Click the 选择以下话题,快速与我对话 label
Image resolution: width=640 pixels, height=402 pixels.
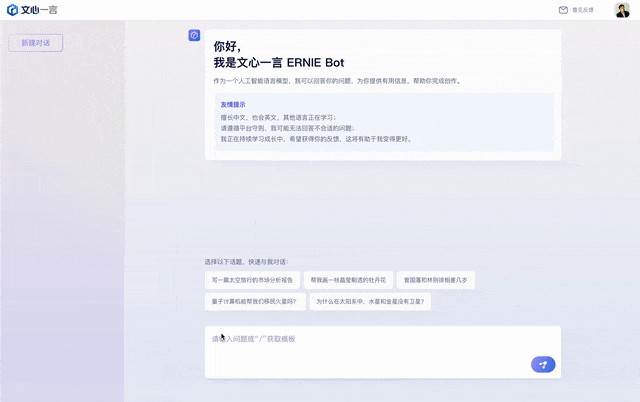point(247,262)
